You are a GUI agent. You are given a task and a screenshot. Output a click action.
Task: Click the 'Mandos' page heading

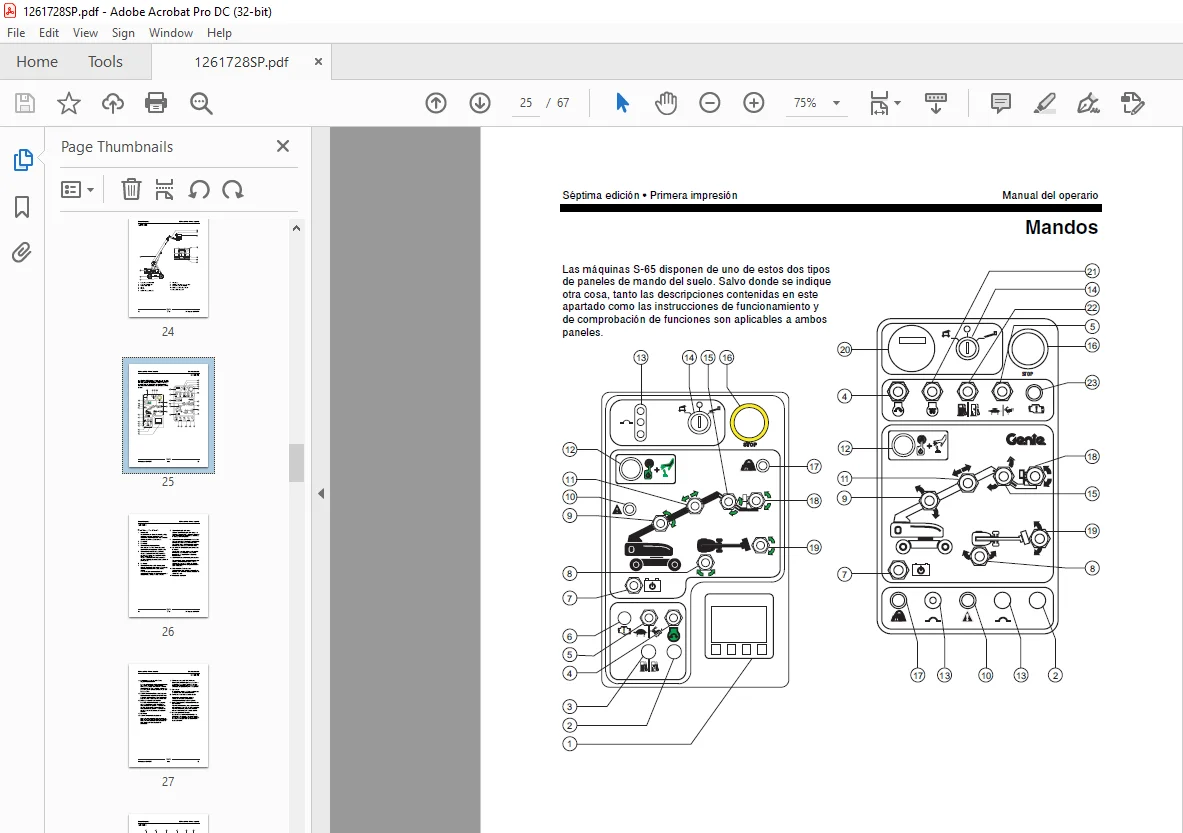[x=1061, y=227]
